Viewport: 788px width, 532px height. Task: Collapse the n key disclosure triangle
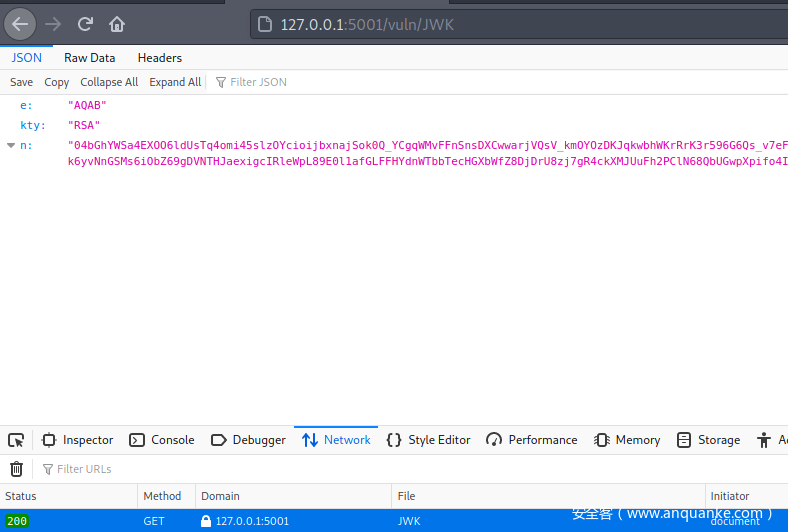[11, 145]
